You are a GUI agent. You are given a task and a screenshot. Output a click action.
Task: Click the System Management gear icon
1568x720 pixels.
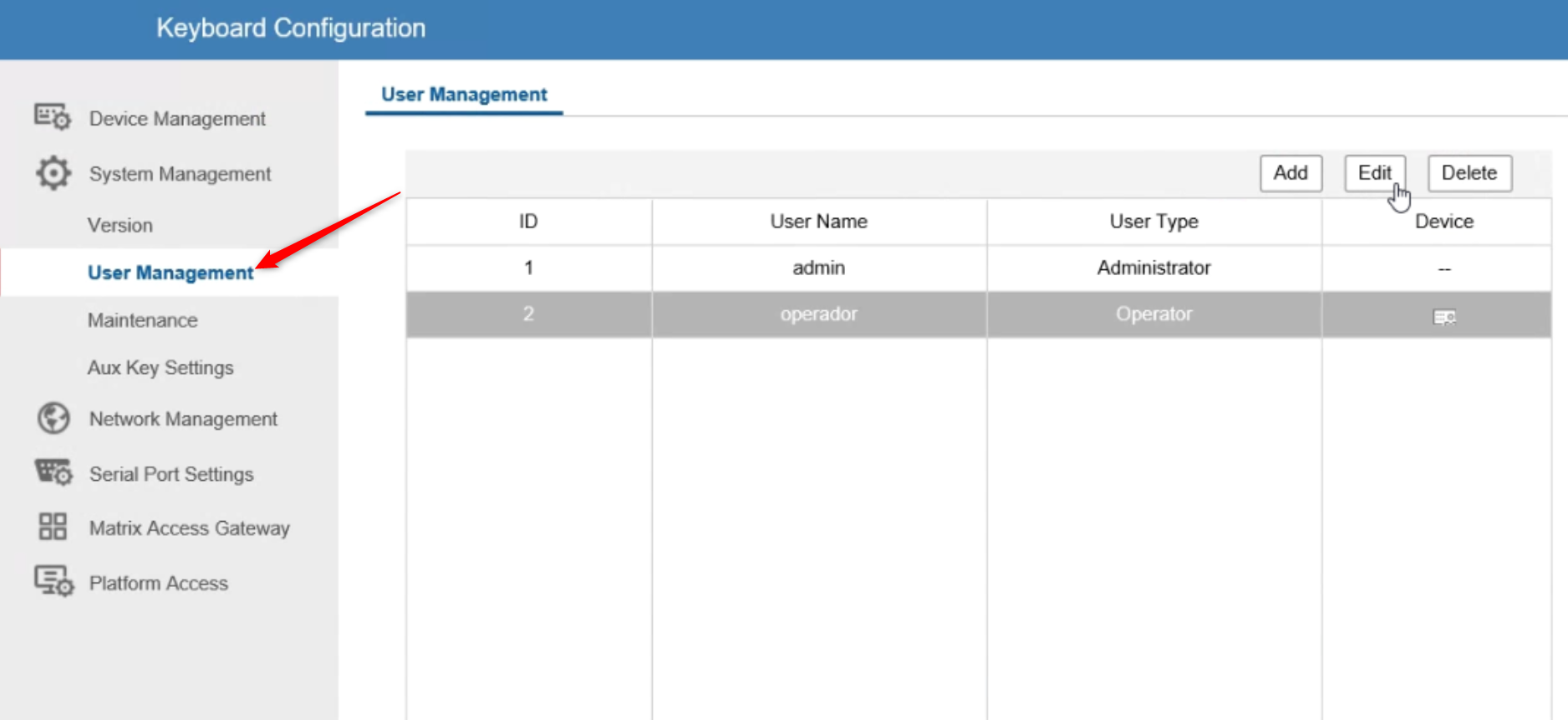click(53, 173)
